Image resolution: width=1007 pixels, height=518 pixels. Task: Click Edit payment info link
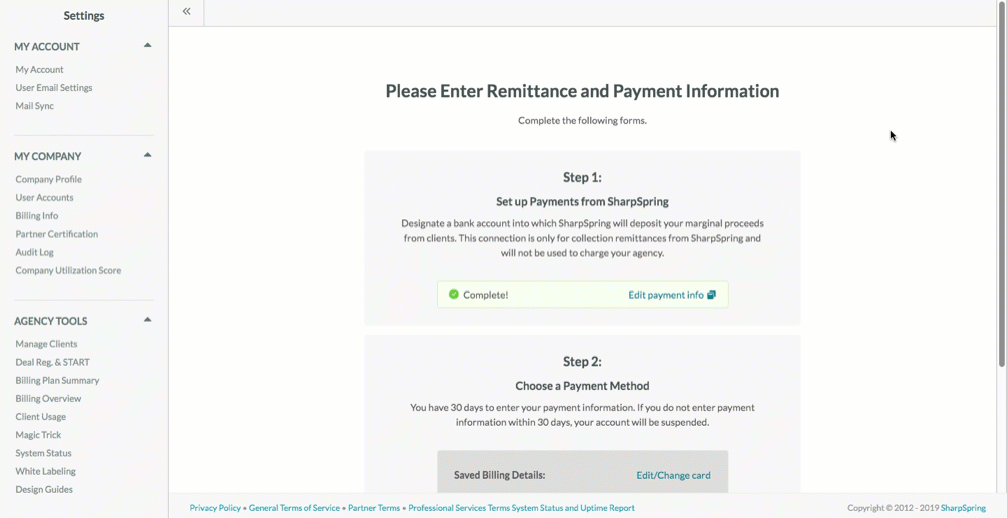coord(666,295)
